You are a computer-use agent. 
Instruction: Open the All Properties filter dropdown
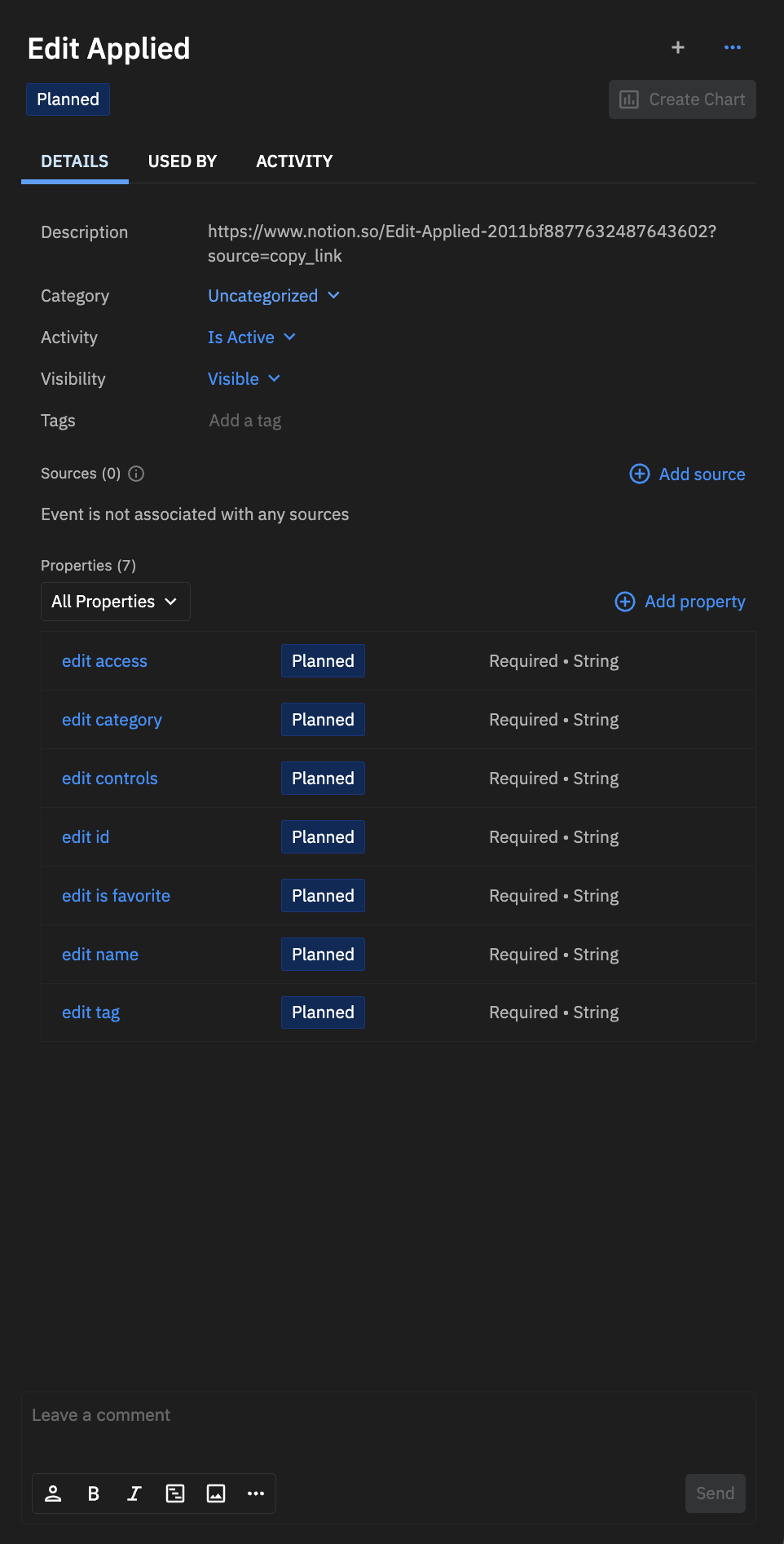tap(115, 602)
